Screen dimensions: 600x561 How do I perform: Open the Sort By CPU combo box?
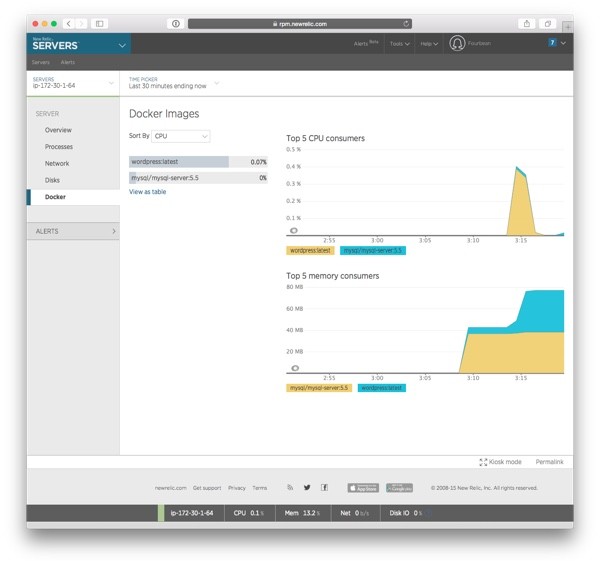coord(181,136)
